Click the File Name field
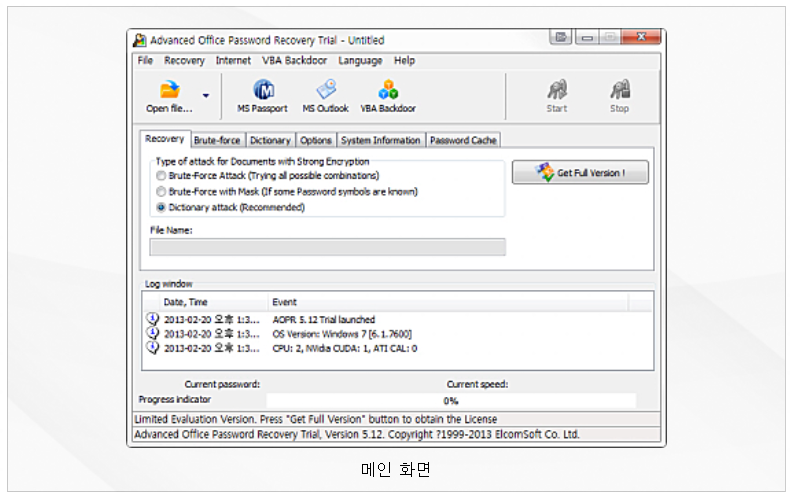The width and height of the screenshot is (790, 495). [327, 247]
